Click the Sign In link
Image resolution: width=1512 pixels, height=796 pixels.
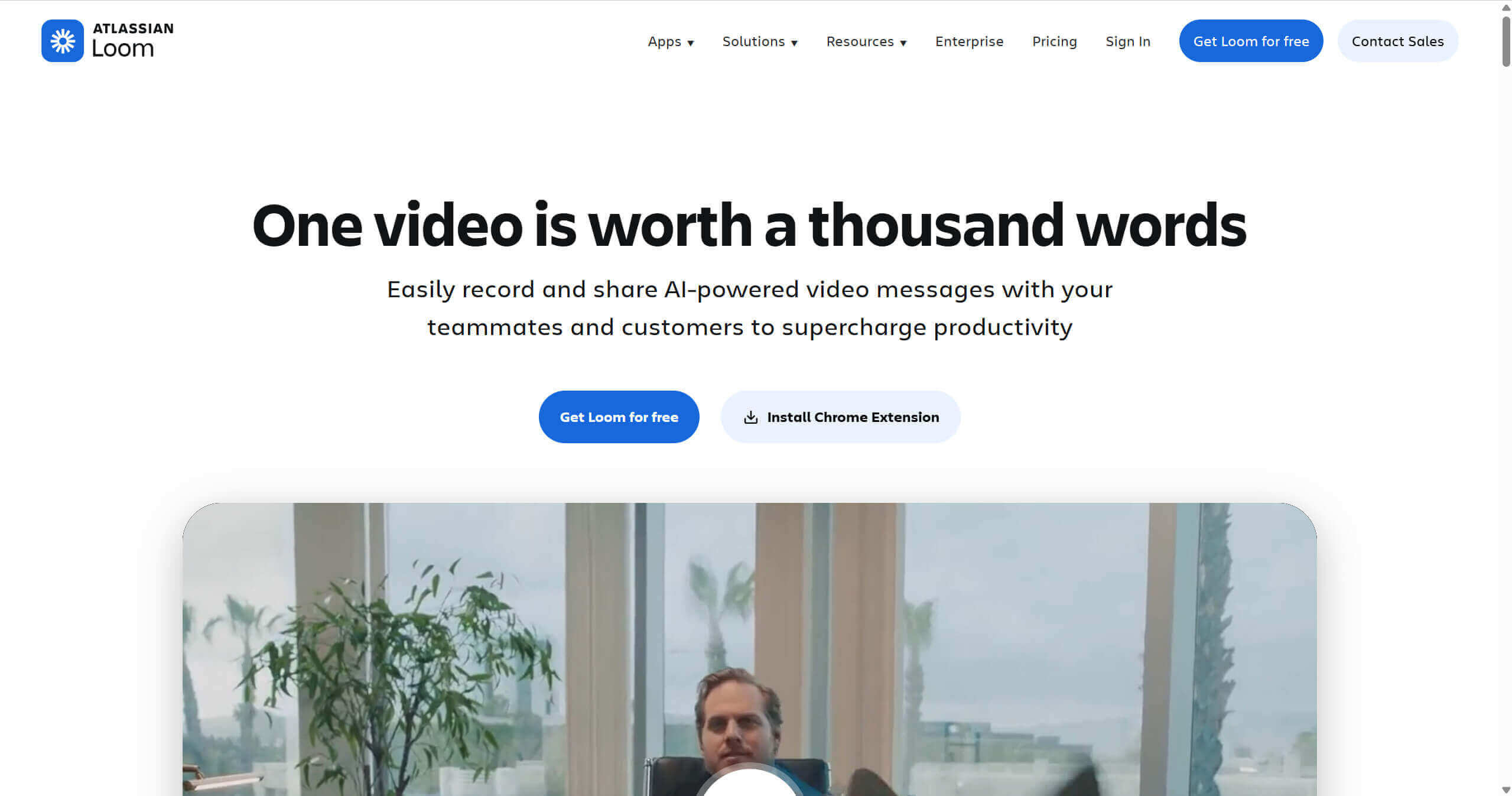[1128, 41]
